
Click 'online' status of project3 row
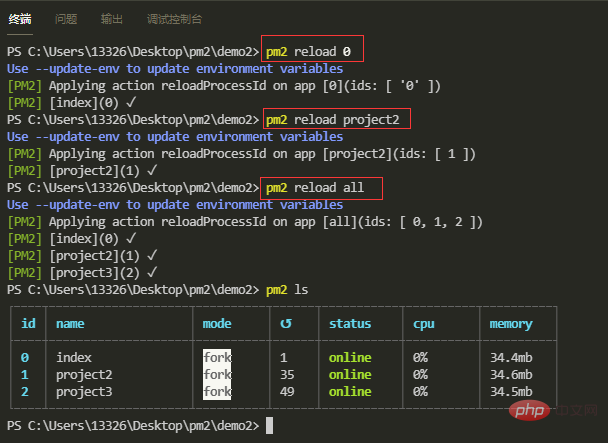350,391
